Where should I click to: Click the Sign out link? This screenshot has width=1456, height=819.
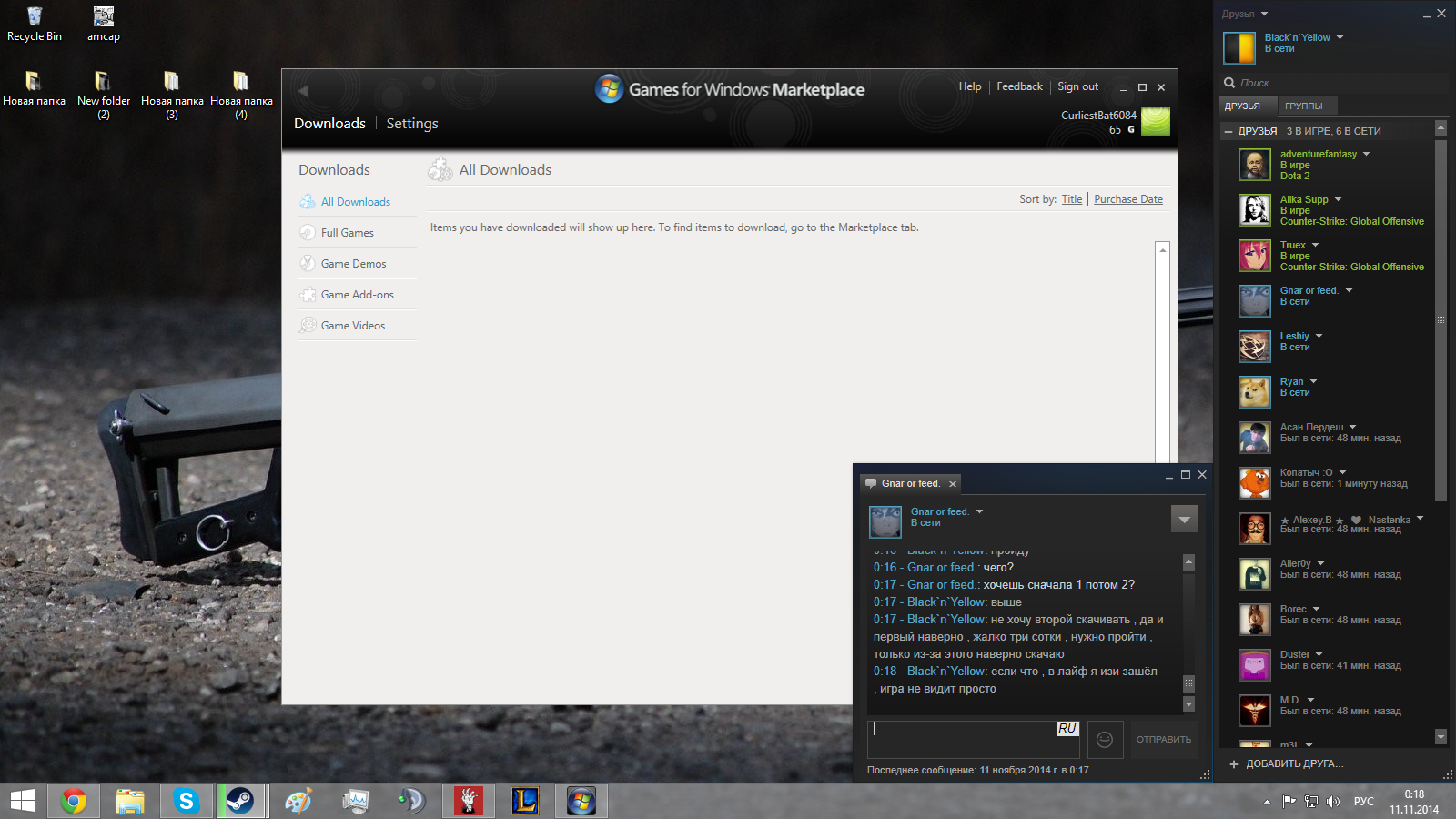click(1077, 86)
